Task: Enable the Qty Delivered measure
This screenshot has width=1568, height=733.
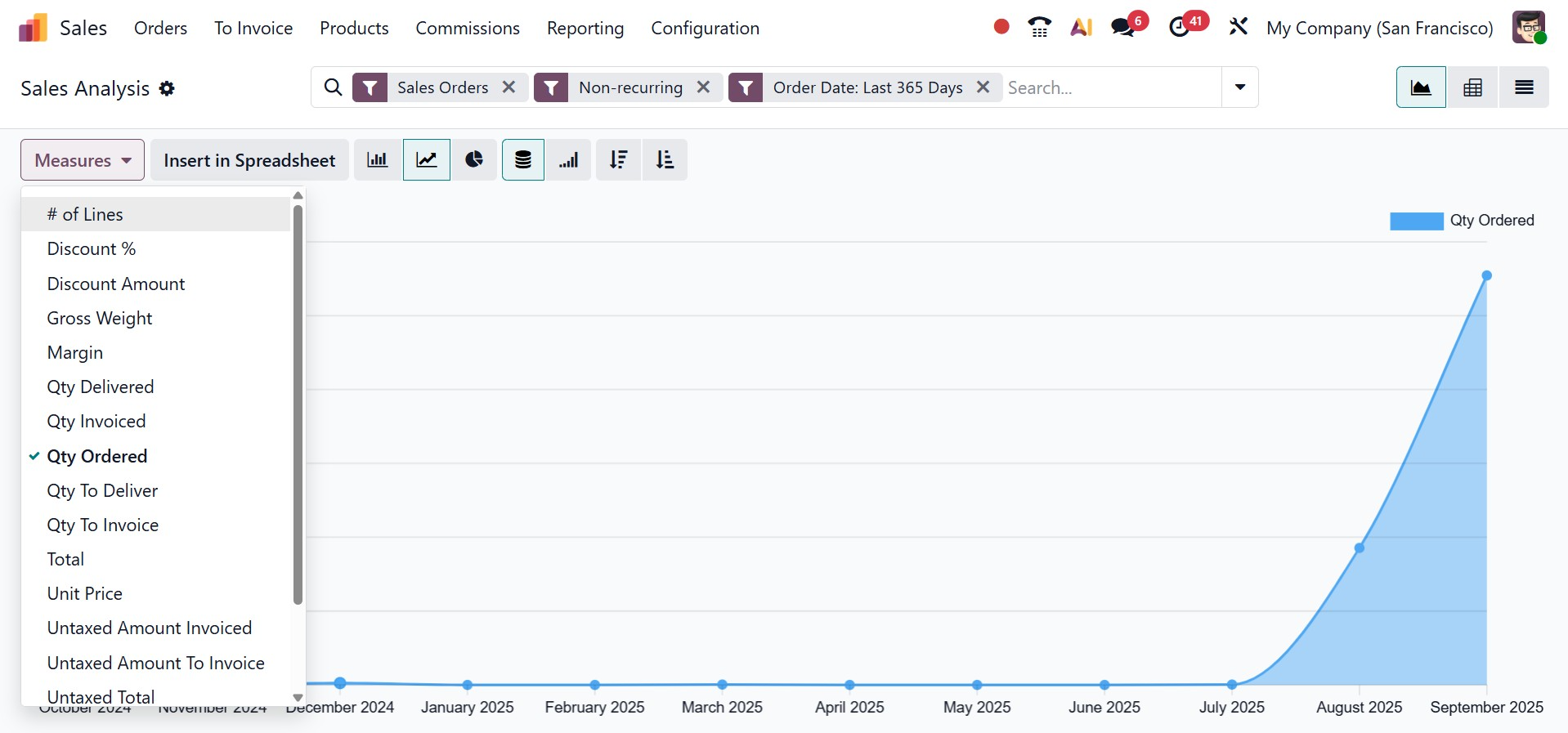Action: (x=155, y=387)
